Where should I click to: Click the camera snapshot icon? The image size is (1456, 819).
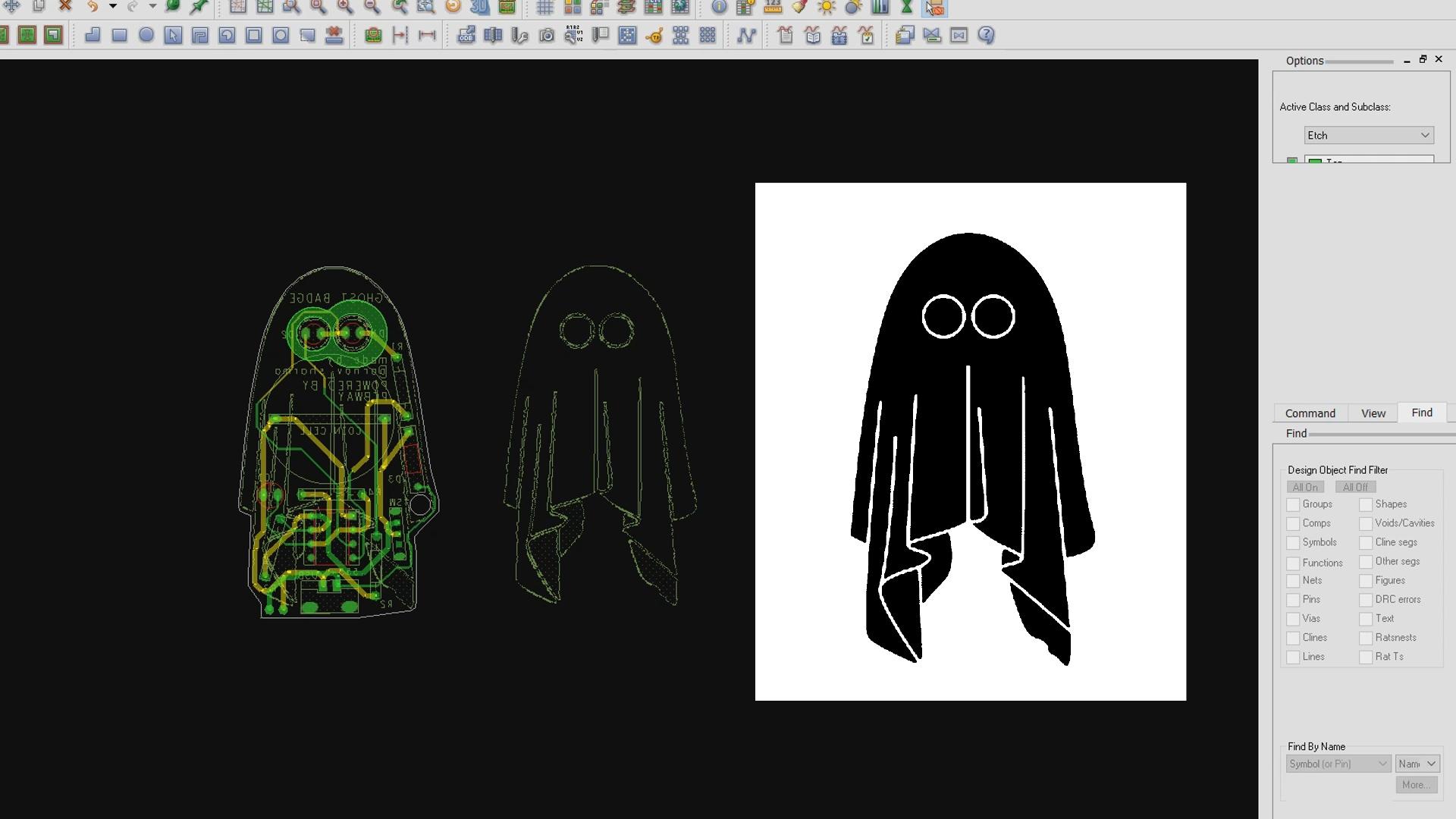[546, 36]
